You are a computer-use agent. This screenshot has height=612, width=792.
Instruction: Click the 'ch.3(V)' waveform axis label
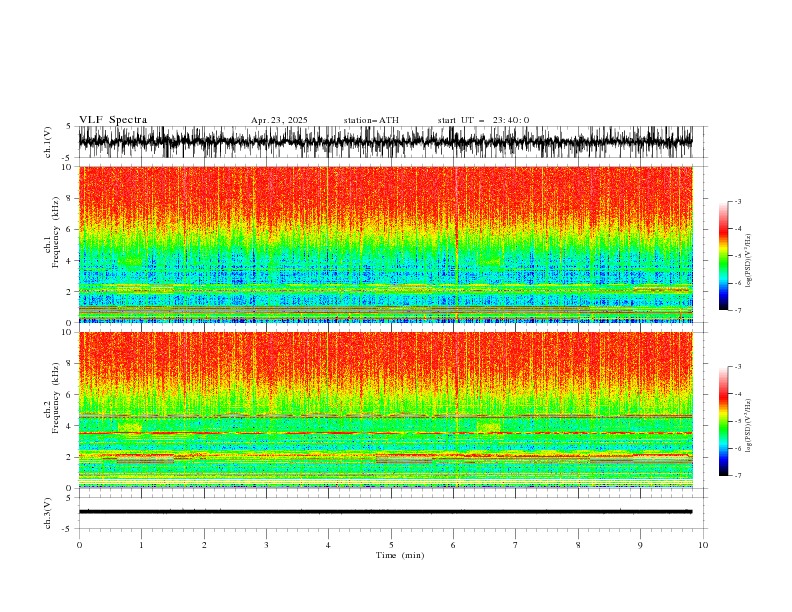click(x=48, y=513)
